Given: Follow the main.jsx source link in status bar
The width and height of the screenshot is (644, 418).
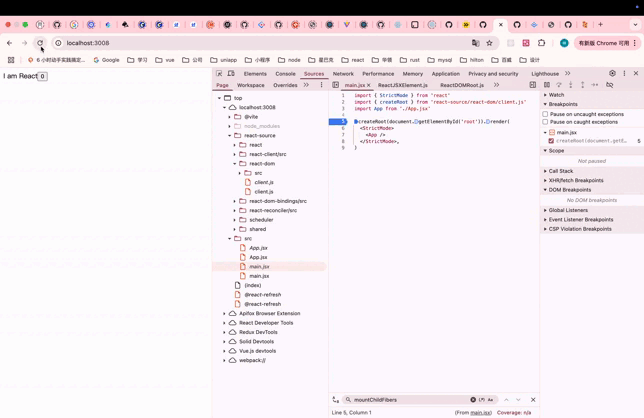Looking at the screenshot, I should click(481, 413).
